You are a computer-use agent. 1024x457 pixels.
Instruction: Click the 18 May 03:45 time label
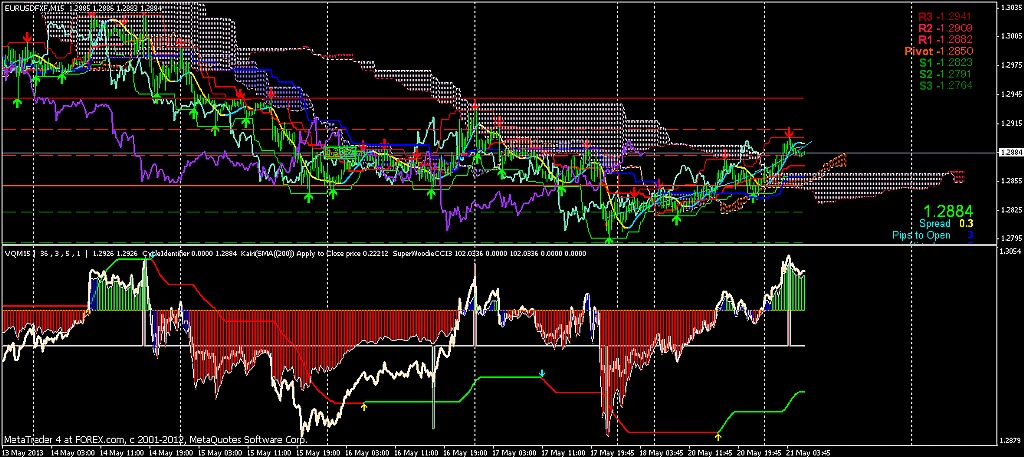[660, 451]
